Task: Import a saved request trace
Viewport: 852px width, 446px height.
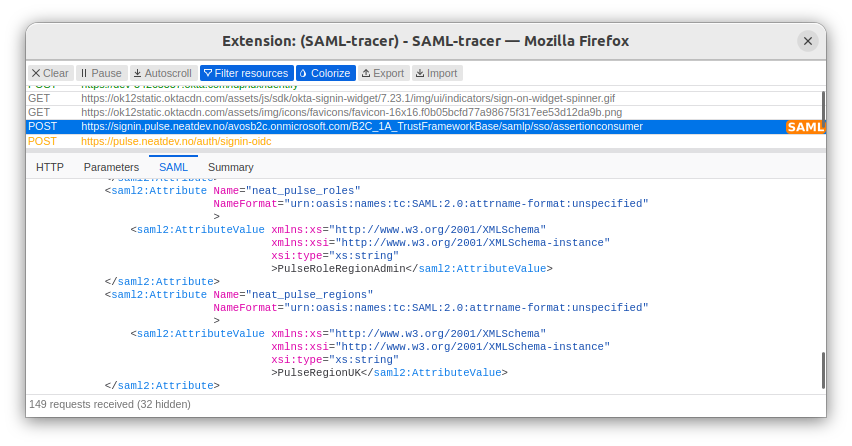Action: (x=436, y=73)
